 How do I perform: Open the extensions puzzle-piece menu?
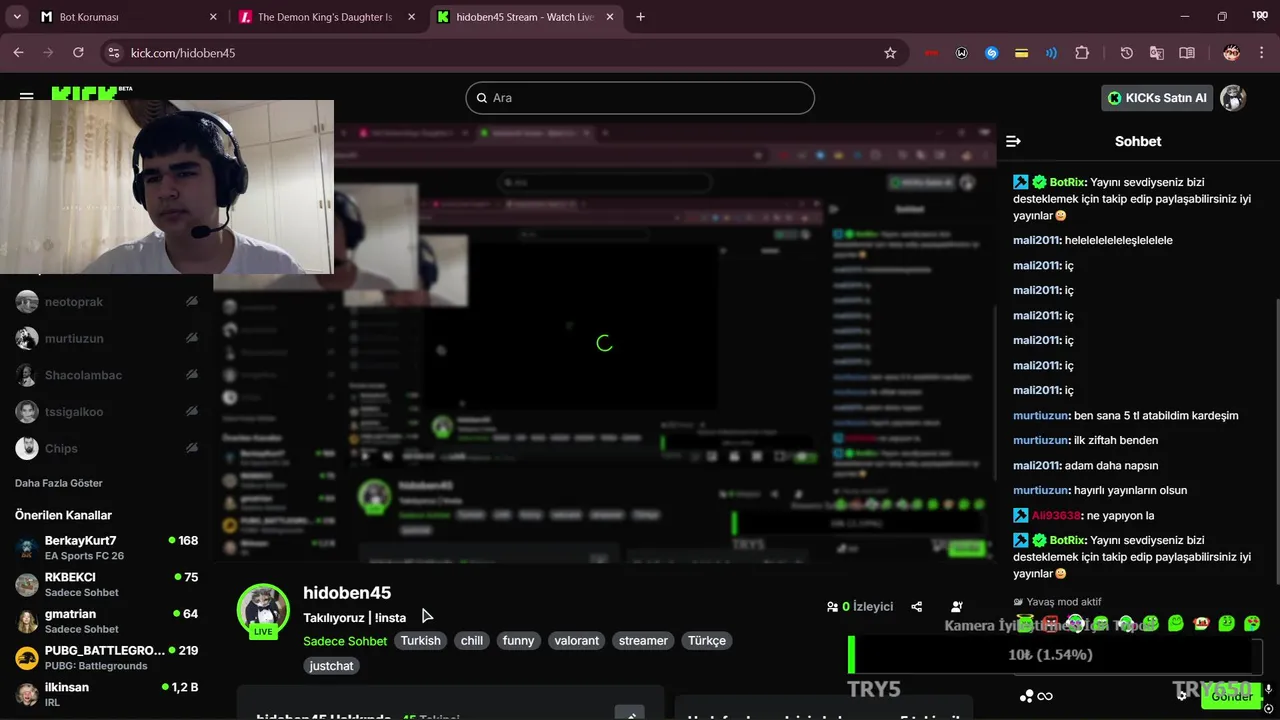point(1082,53)
